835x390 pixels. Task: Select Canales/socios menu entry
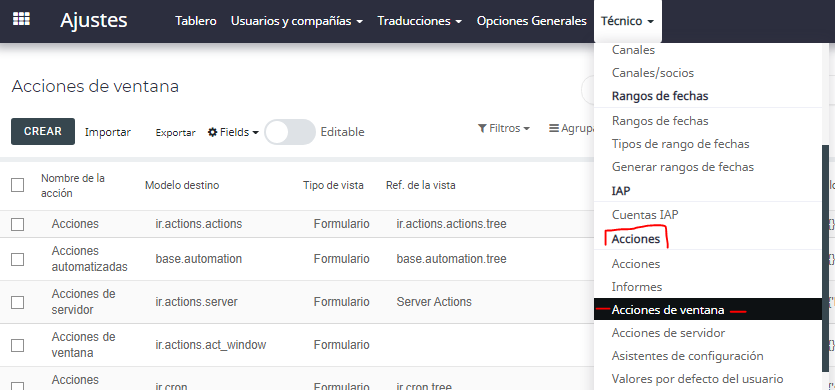[x=653, y=73]
